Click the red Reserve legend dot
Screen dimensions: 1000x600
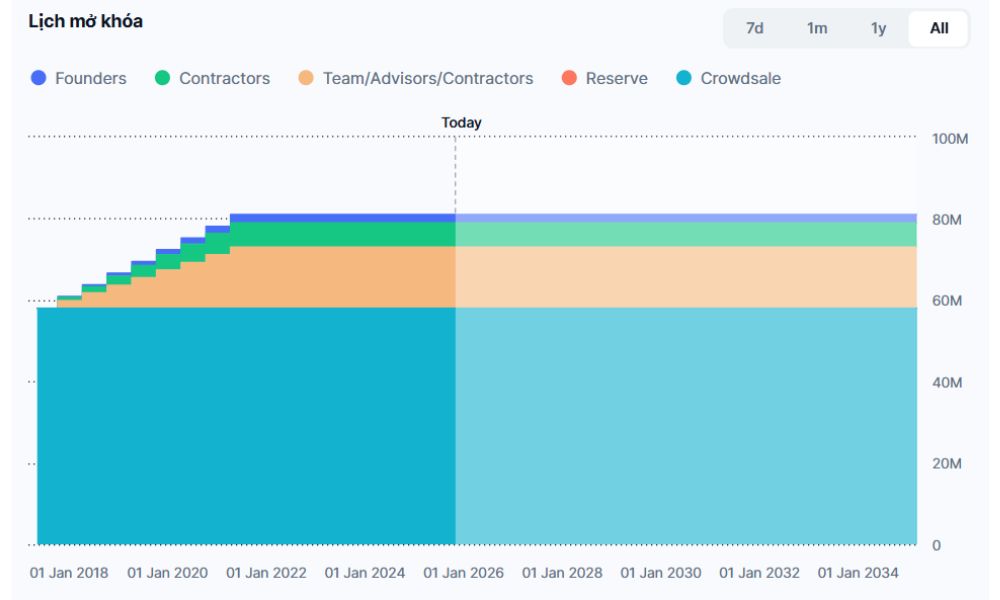(x=569, y=78)
